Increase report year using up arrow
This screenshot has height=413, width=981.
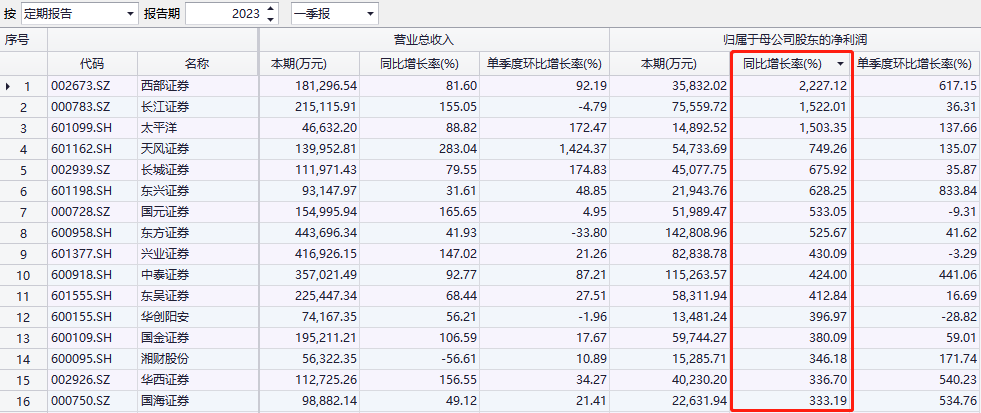[x=270, y=9]
